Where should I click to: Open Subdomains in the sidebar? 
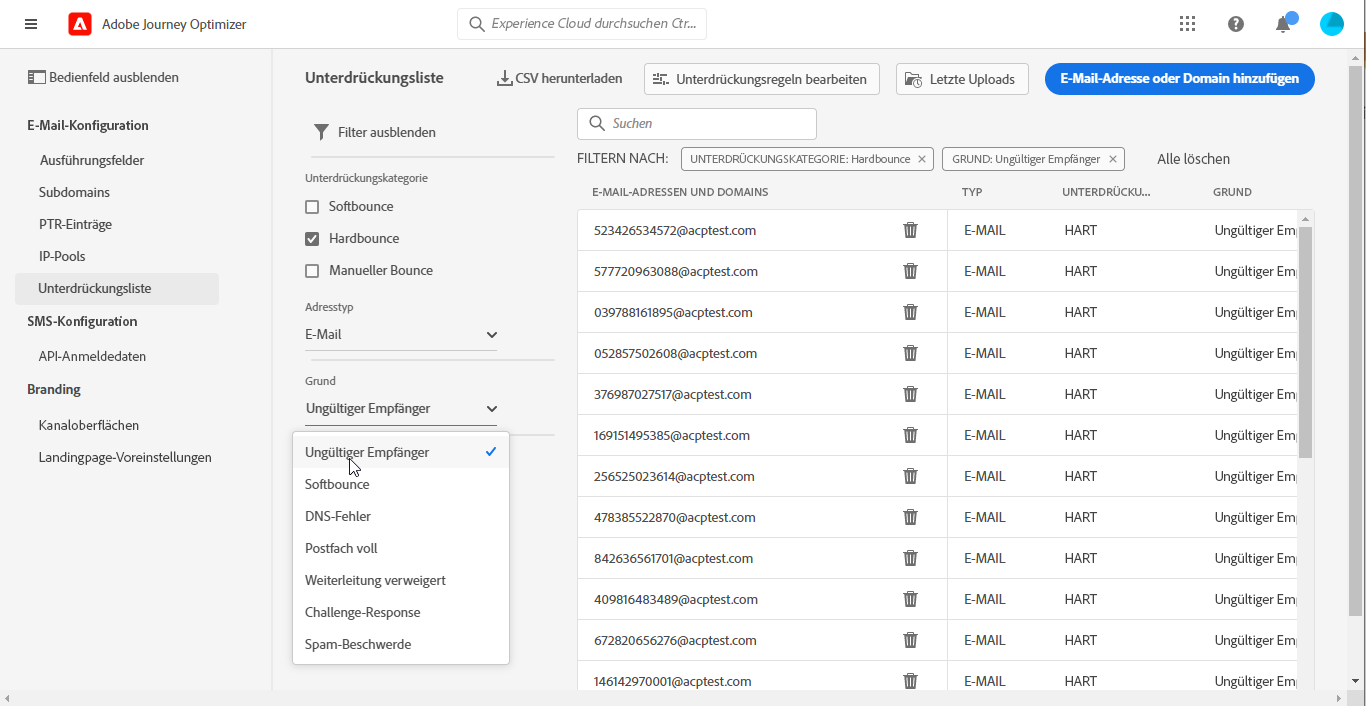[x=74, y=192]
